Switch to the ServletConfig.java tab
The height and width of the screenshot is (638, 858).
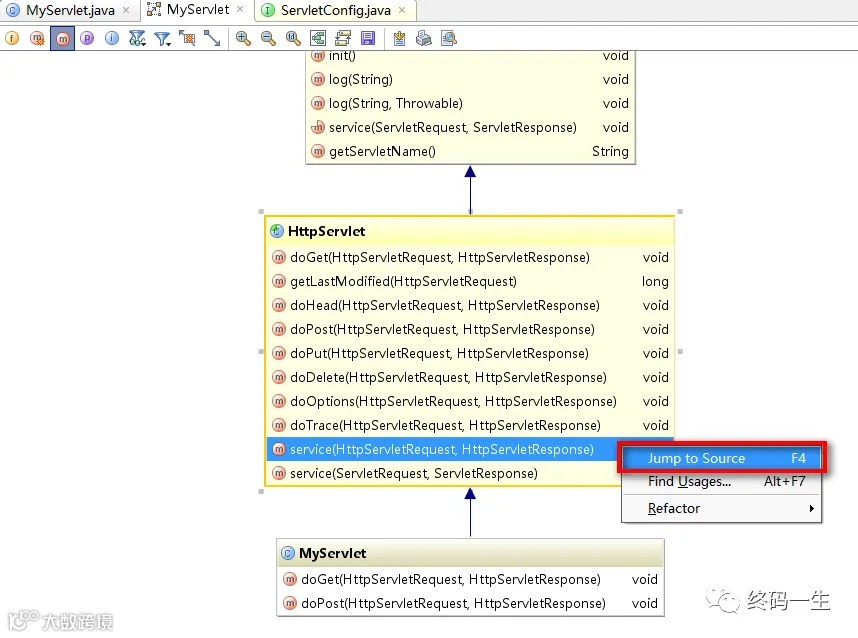point(335,10)
